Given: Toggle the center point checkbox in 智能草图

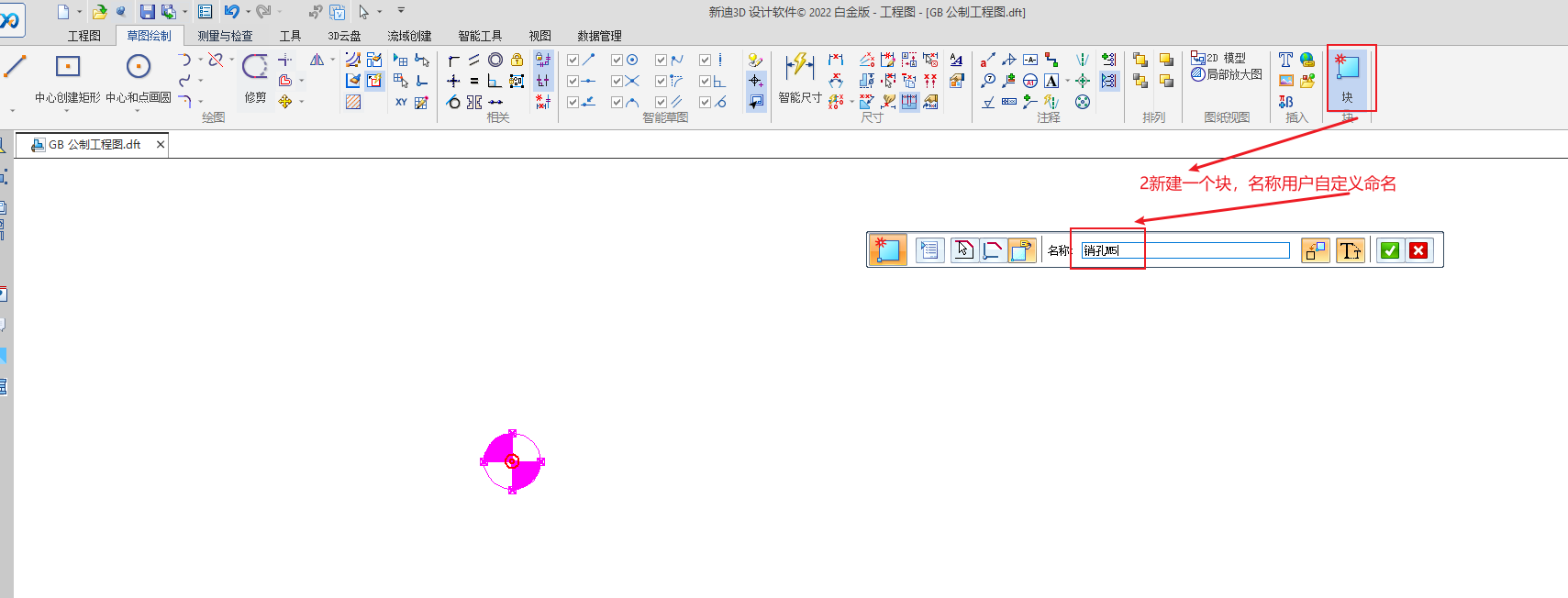Looking at the screenshot, I should [617, 60].
